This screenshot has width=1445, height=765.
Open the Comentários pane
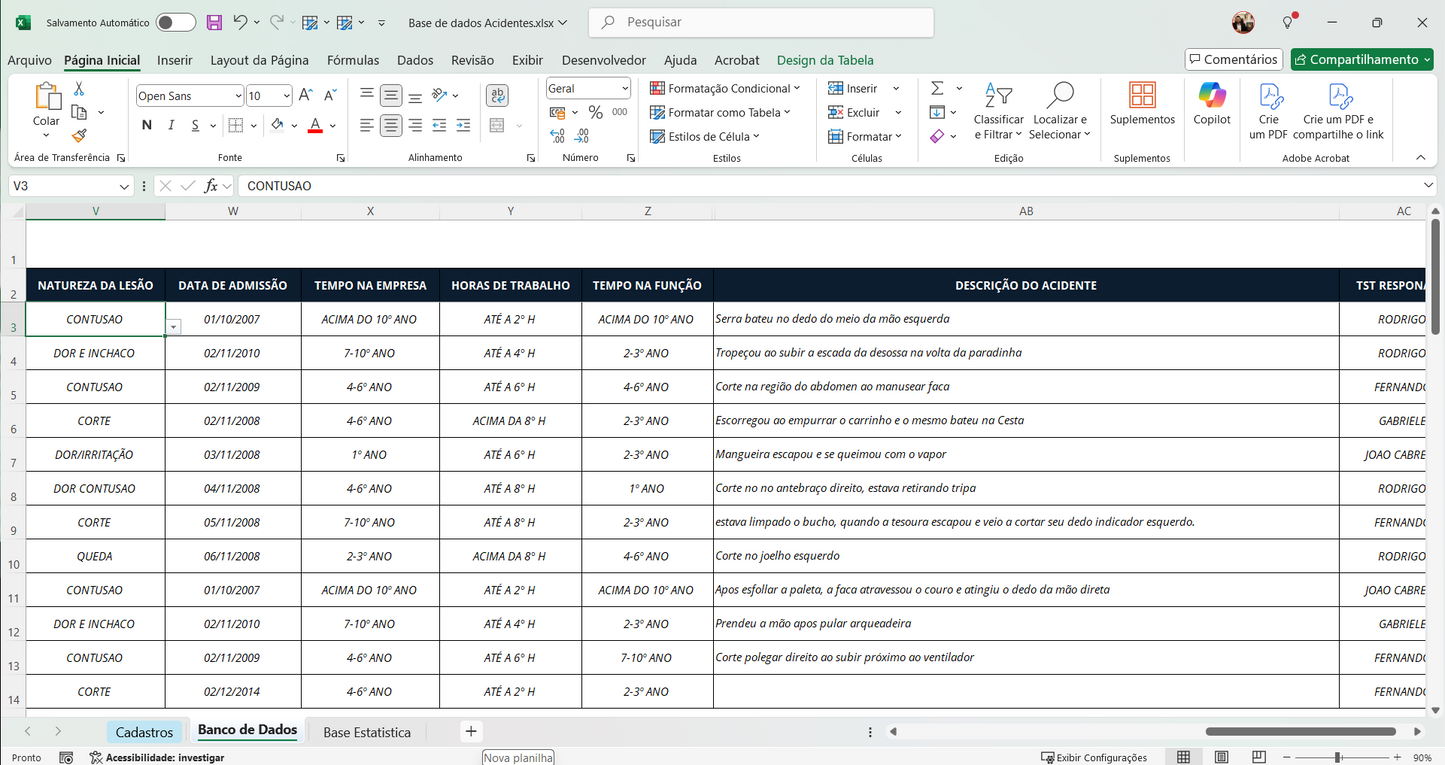click(x=1233, y=58)
